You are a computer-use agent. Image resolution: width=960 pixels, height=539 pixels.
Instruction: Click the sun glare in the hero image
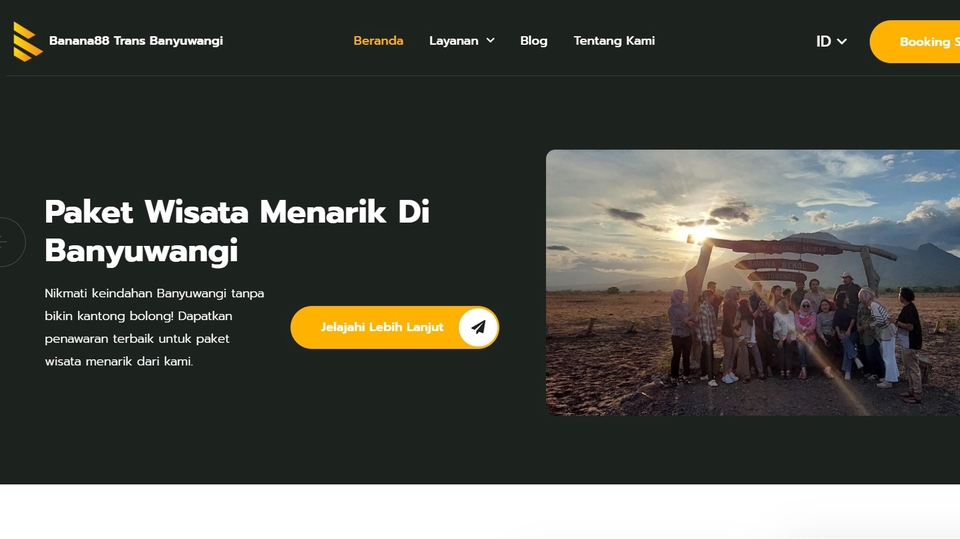coord(700,235)
